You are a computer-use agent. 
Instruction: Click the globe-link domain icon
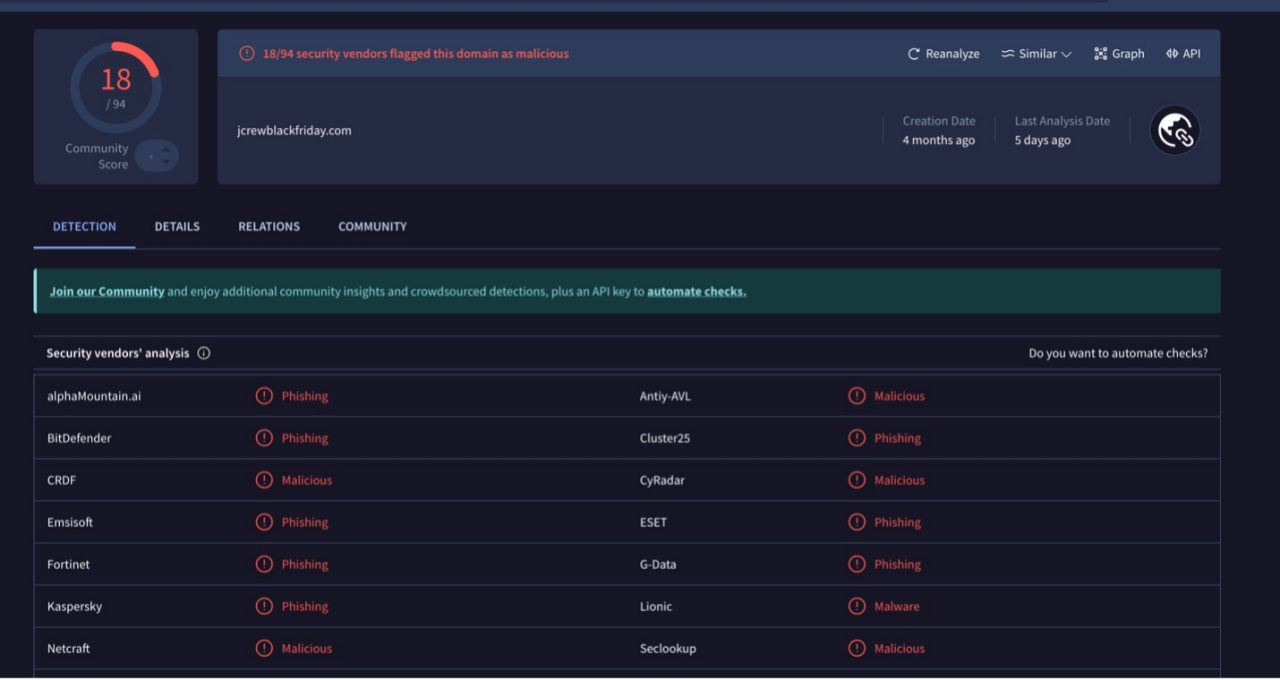coord(1174,130)
